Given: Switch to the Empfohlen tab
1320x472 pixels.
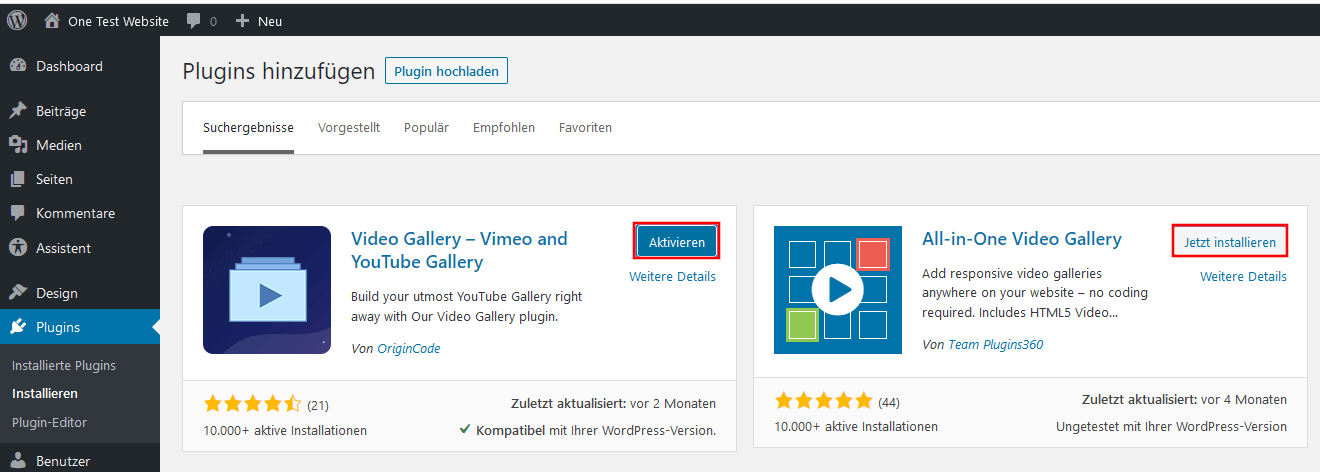Looking at the screenshot, I should 504,128.
